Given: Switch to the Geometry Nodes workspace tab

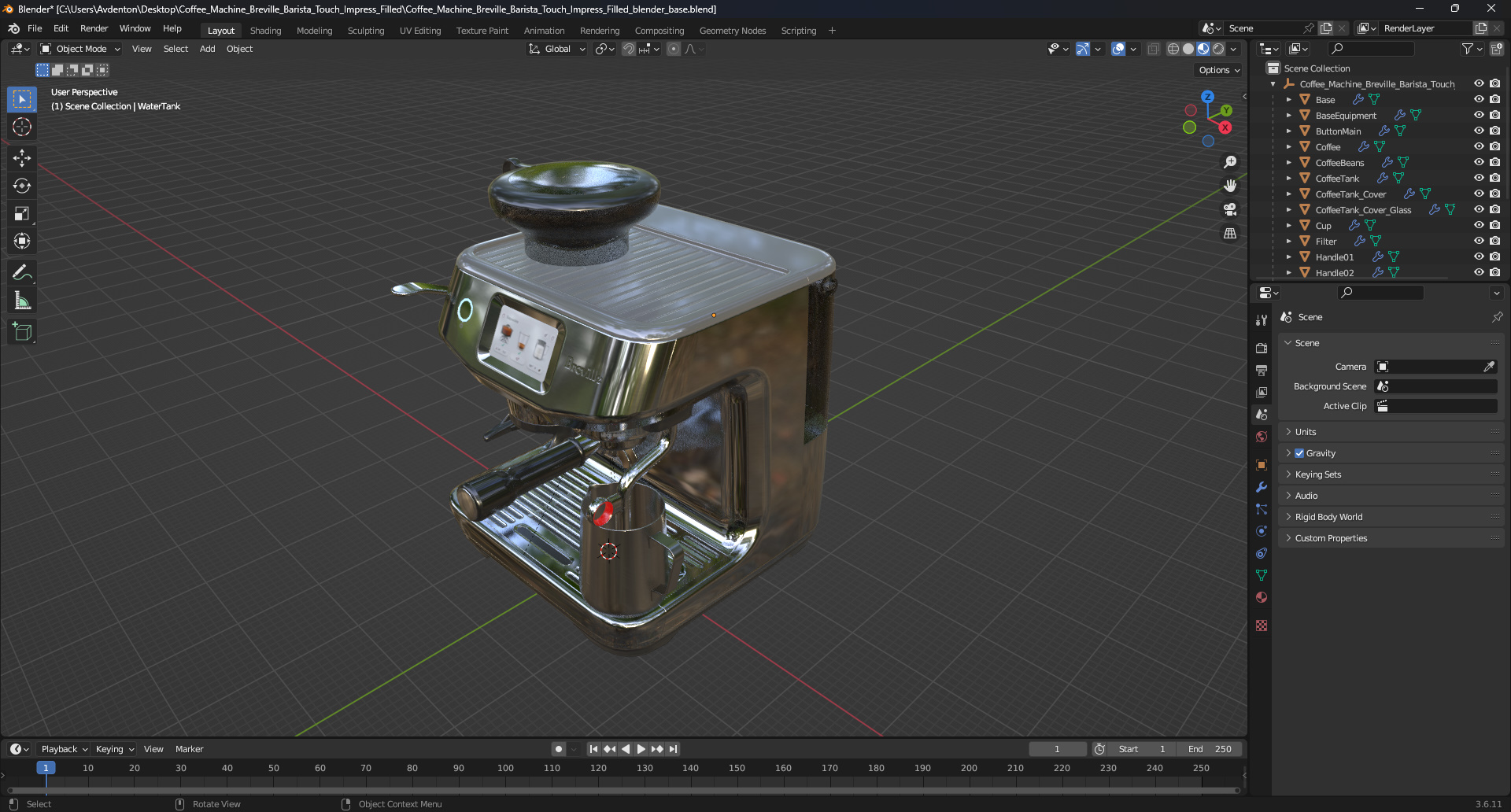Looking at the screenshot, I should tap(732, 31).
